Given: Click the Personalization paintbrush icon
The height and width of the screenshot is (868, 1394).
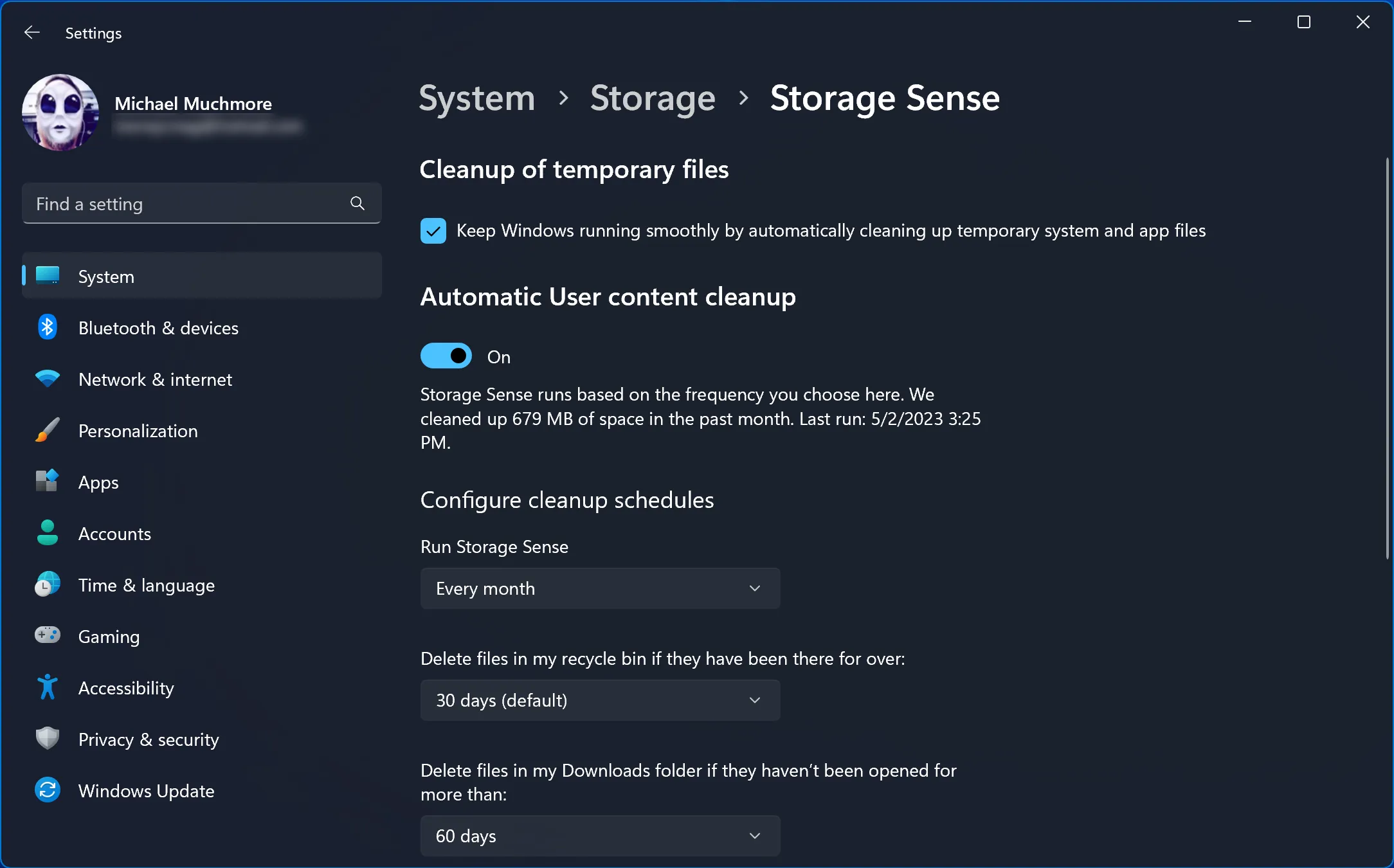Looking at the screenshot, I should [x=48, y=430].
